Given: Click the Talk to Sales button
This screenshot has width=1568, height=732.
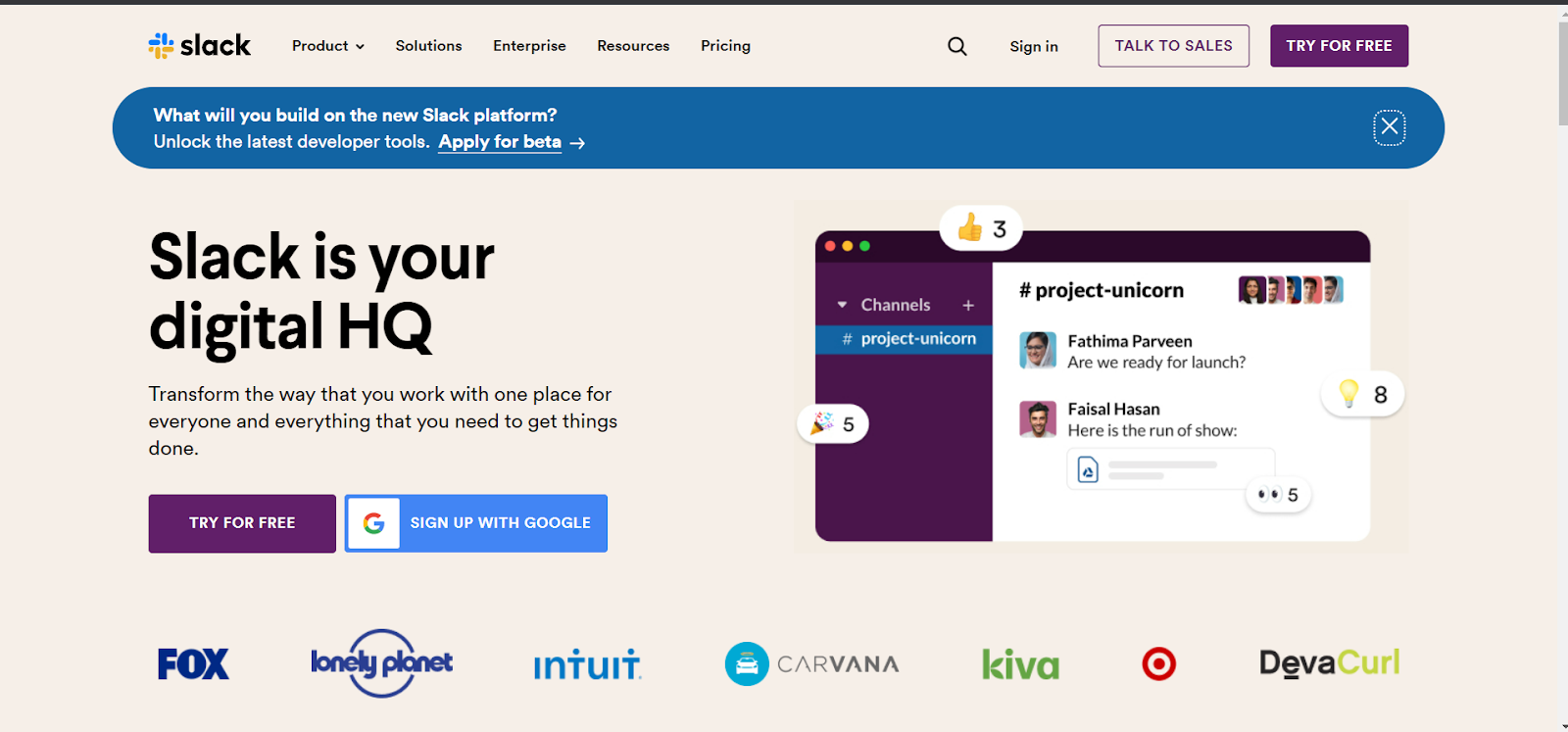Looking at the screenshot, I should coord(1174,46).
